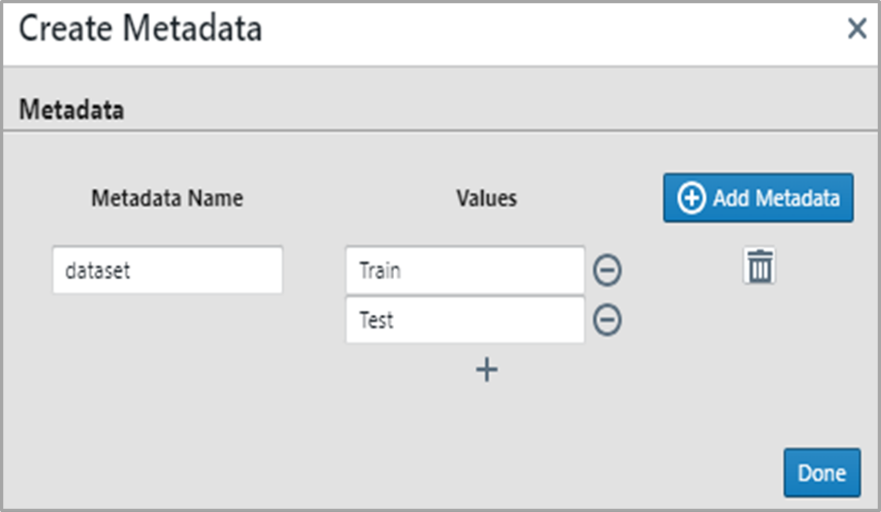Image resolution: width=881 pixels, height=512 pixels.
Task: Focus the dataset name input field
Action: (167, 270)
